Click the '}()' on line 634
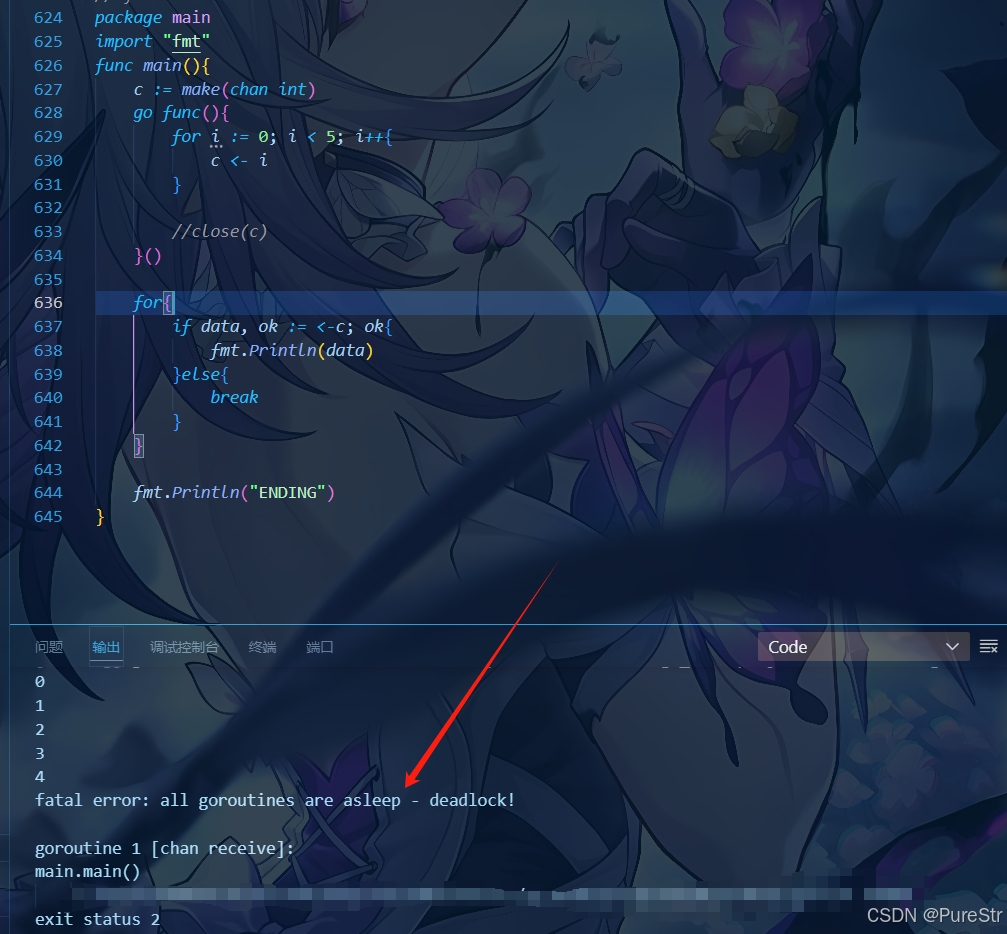The width and height of the screenshot is (1007, 934). [147, 256]
